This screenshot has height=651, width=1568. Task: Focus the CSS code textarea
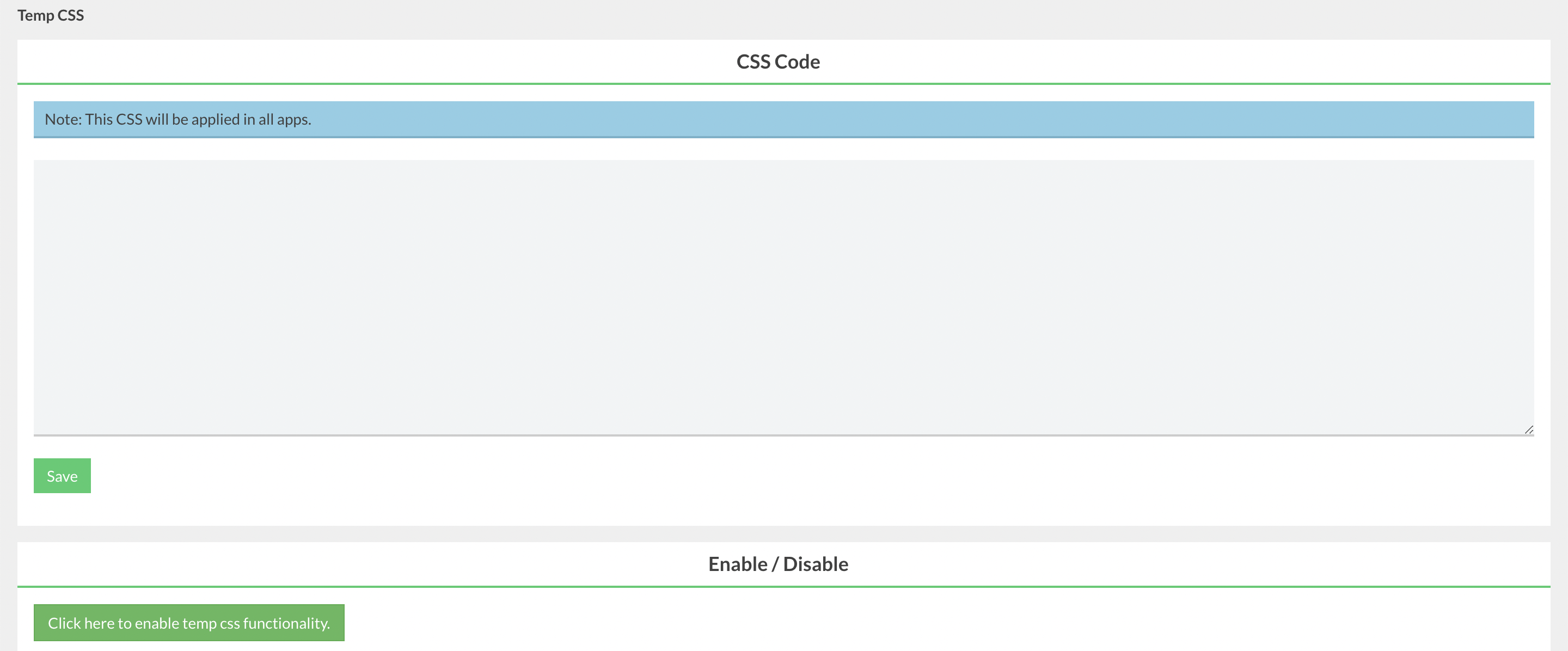[783, 298]
